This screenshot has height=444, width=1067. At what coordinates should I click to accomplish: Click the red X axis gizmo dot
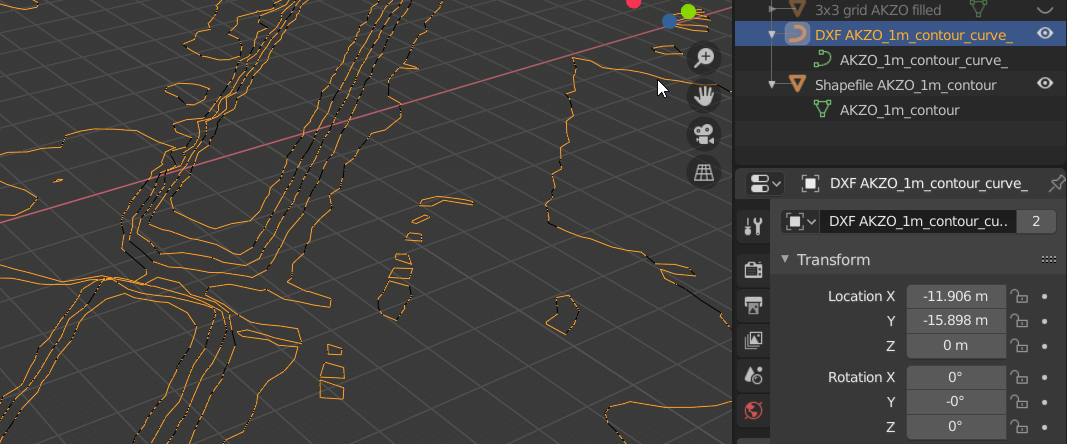coord(634,3)
